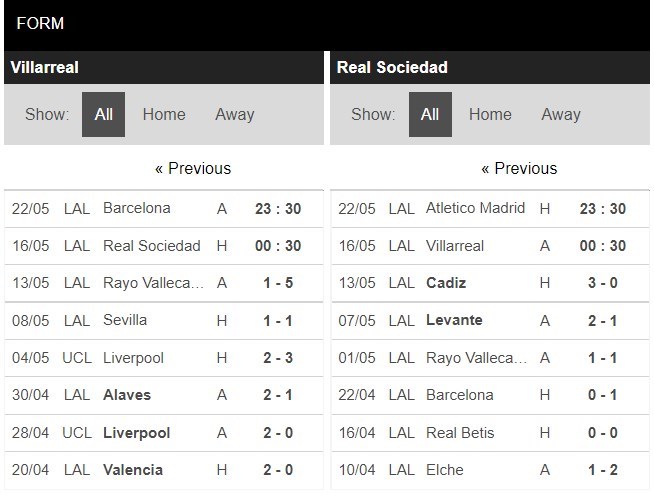This screenshot has width=654, height=499.
Task: Open Villarreal's Rayo Vallecano 1 - 5 result
Action: [164, 283]
